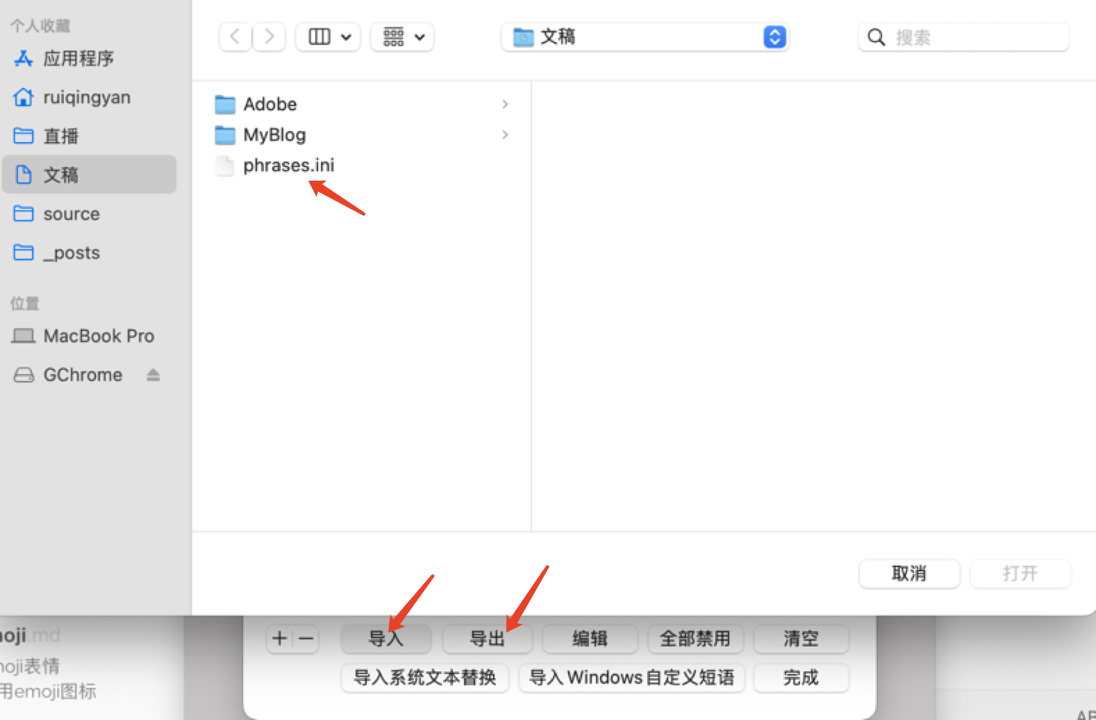The image size is (1096, 720).
Task: Click the 打开 button
Action: click(1020, 573)
